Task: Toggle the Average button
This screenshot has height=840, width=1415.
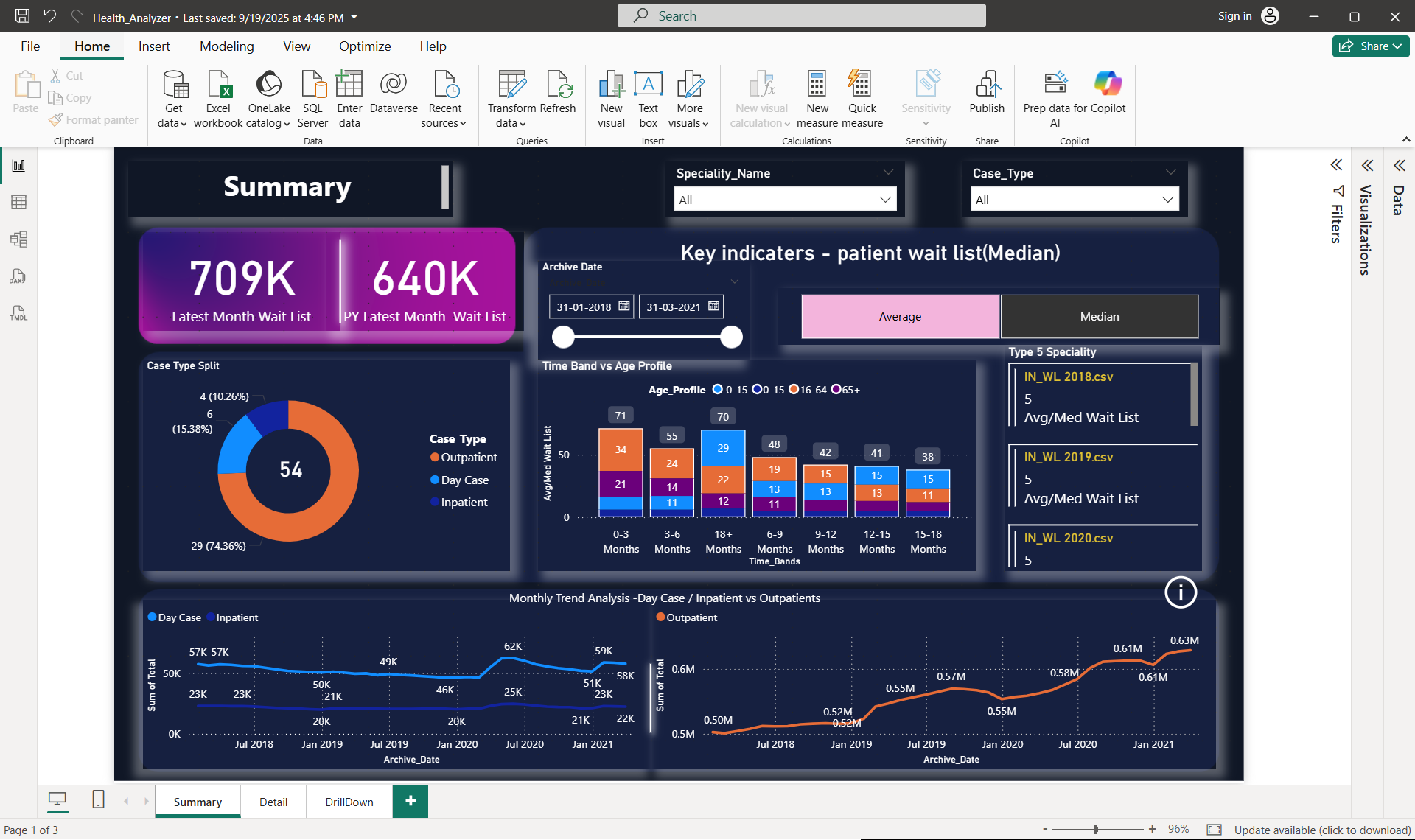Action: coord(900,317)
